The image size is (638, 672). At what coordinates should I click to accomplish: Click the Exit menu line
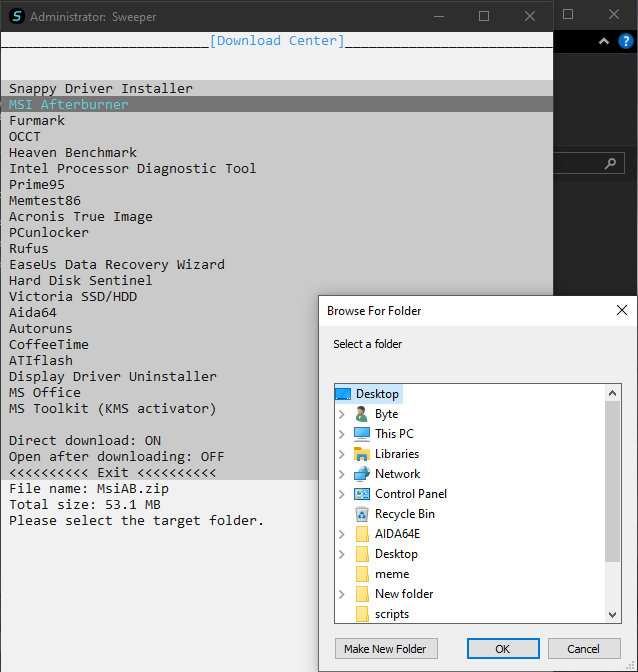[x=113, y=473]
